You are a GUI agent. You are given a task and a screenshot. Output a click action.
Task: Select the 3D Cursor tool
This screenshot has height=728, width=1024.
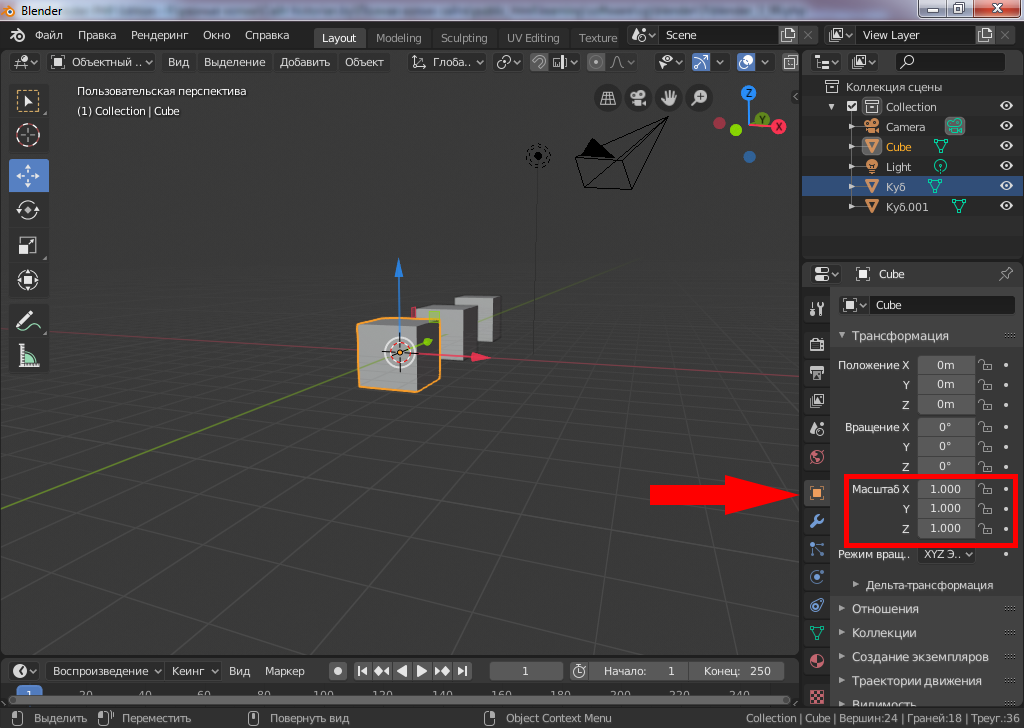[x=28, y=135]
